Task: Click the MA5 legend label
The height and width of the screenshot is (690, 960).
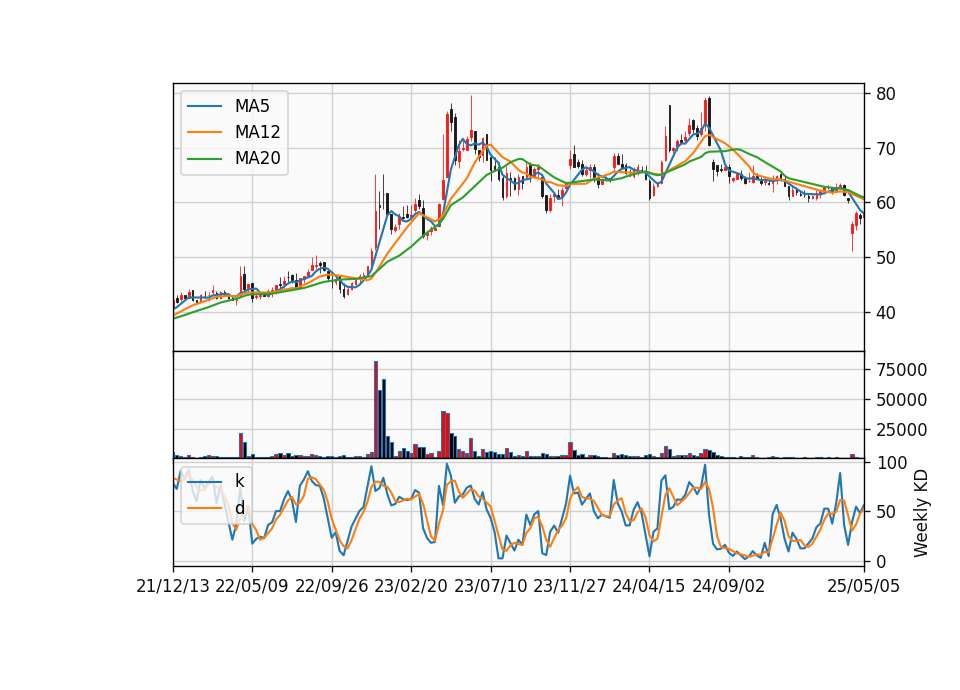Action: click(252, 106)
